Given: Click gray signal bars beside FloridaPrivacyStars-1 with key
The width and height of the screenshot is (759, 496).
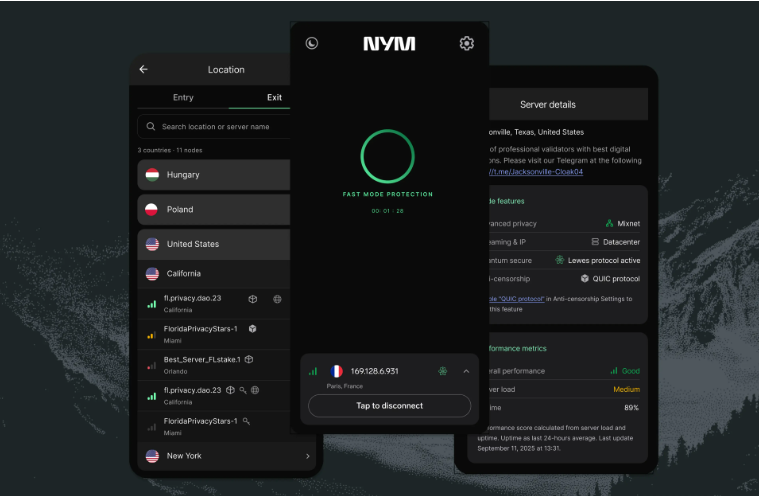Looking at the screenshot, I should [x=152, y=427].
